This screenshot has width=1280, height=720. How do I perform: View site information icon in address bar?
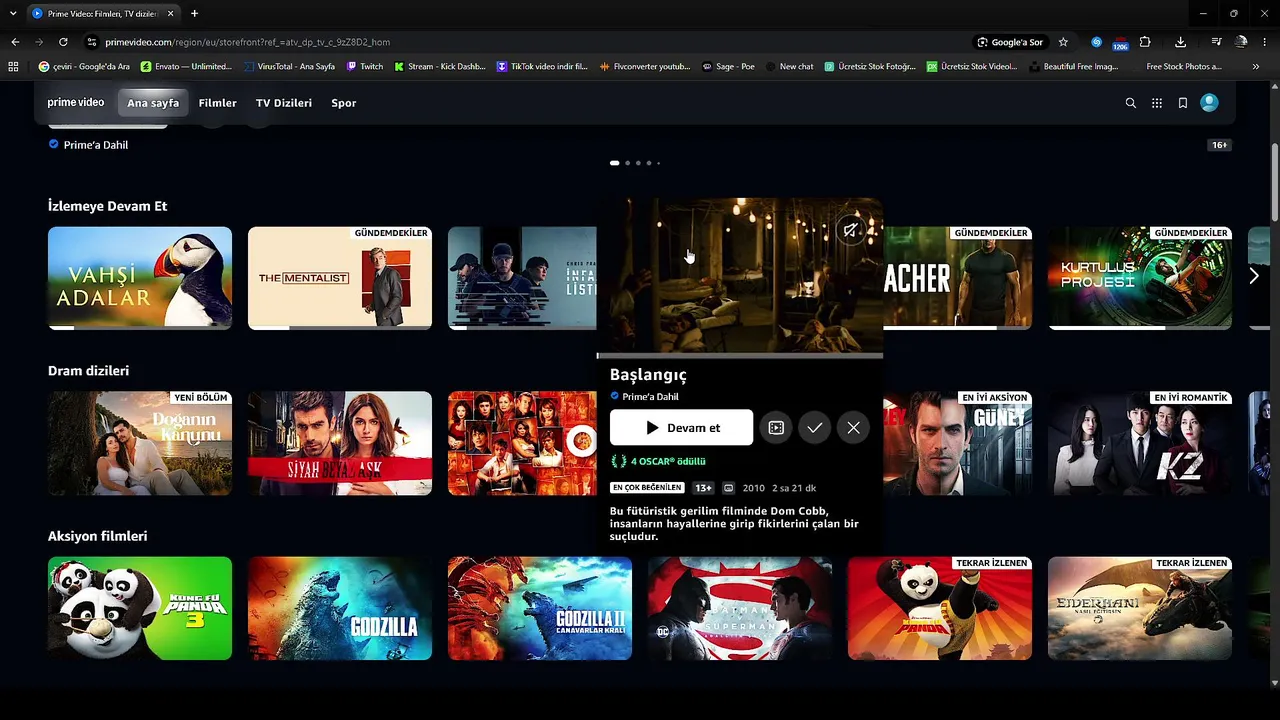coord(92,42)
